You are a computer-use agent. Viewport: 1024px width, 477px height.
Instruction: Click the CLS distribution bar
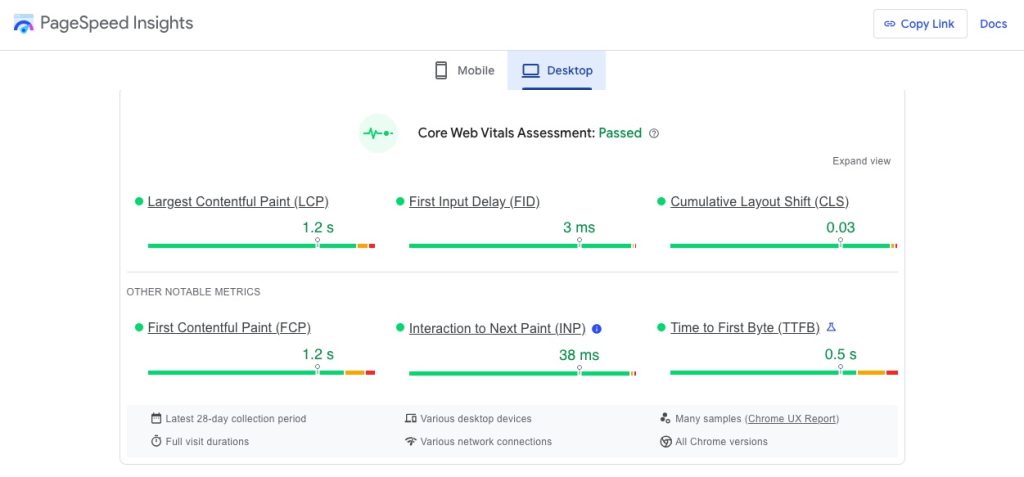pyautogui.click(x=784, y=246)
